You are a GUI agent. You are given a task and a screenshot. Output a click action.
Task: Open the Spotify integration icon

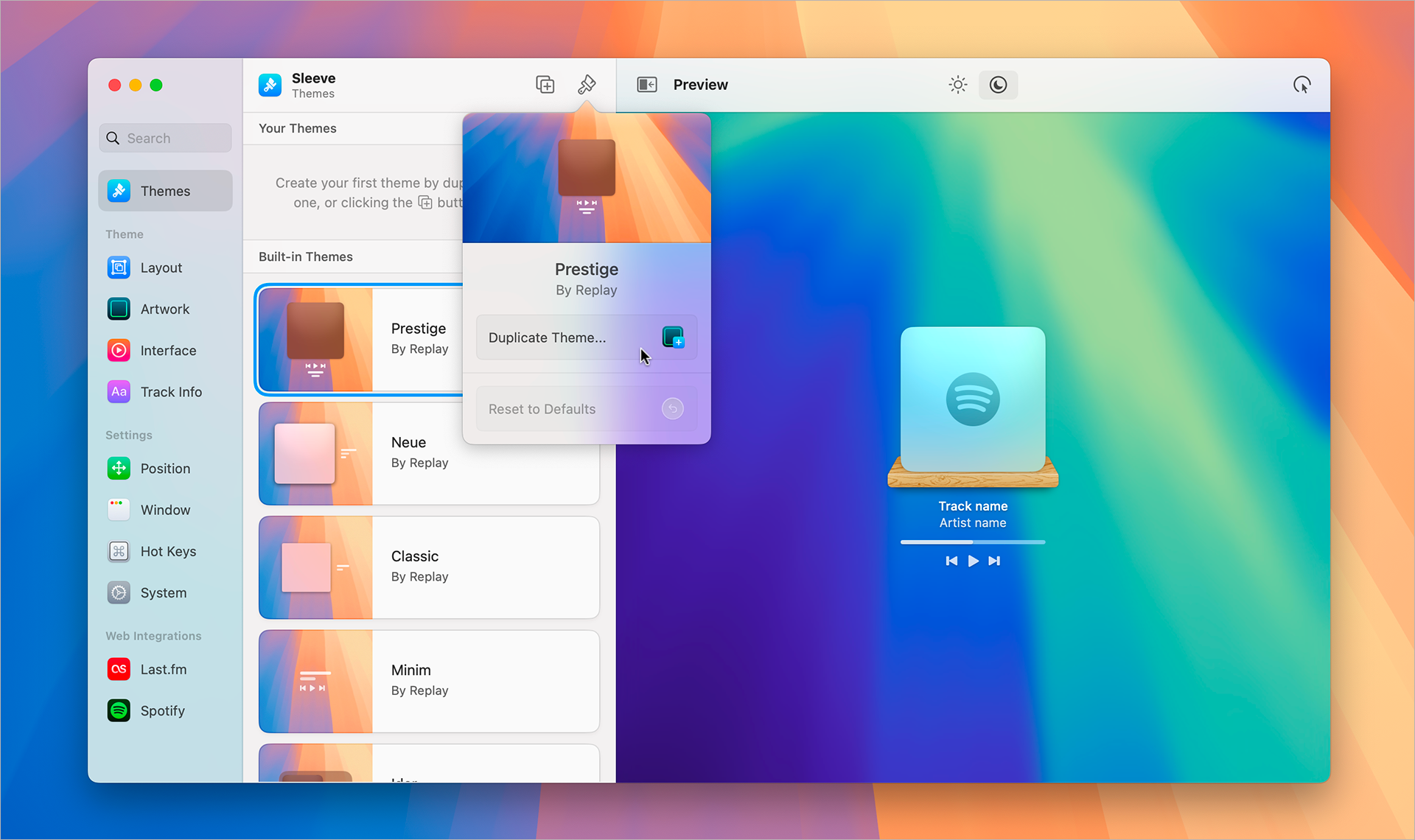tap(119, 710)
